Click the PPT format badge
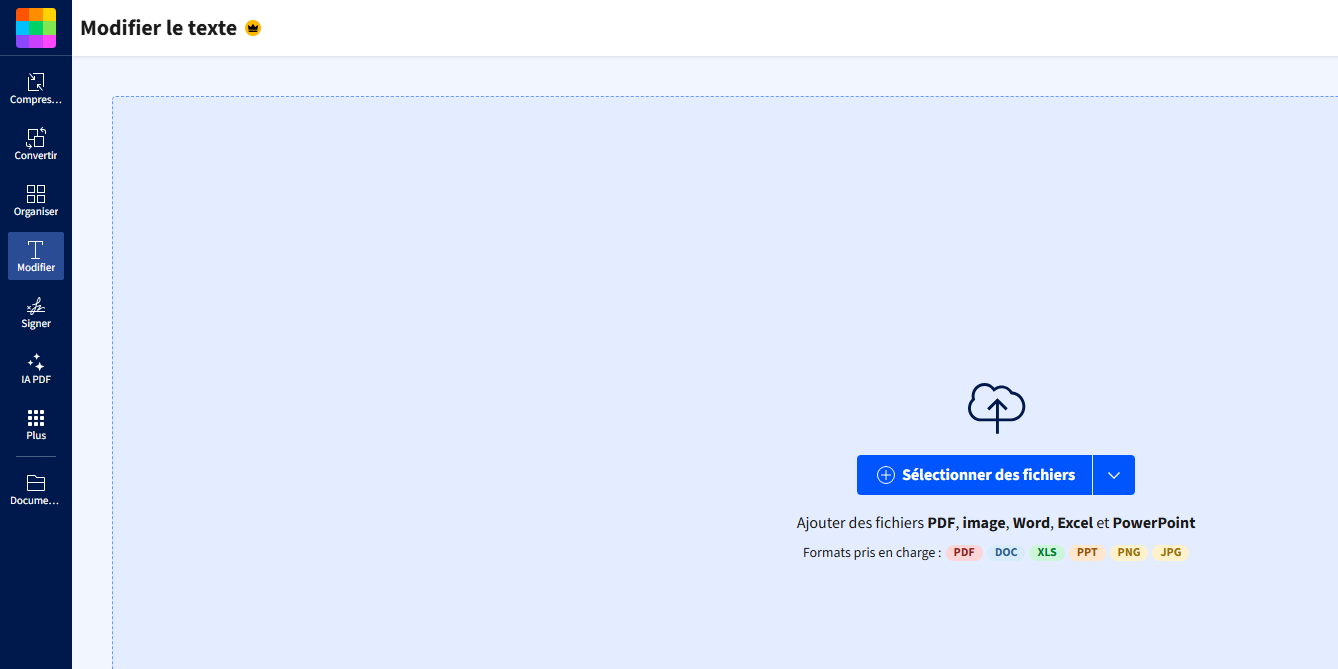The height and width of the screenshot is (669, 1338). tap(1087, 551)
